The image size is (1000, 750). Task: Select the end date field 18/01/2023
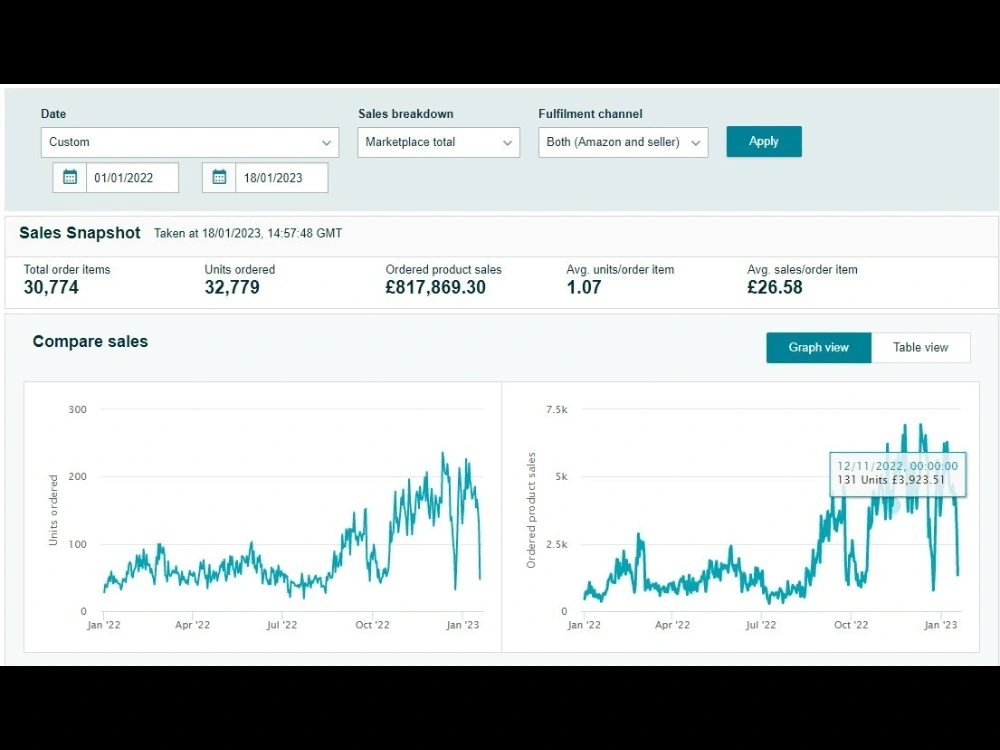281,177
